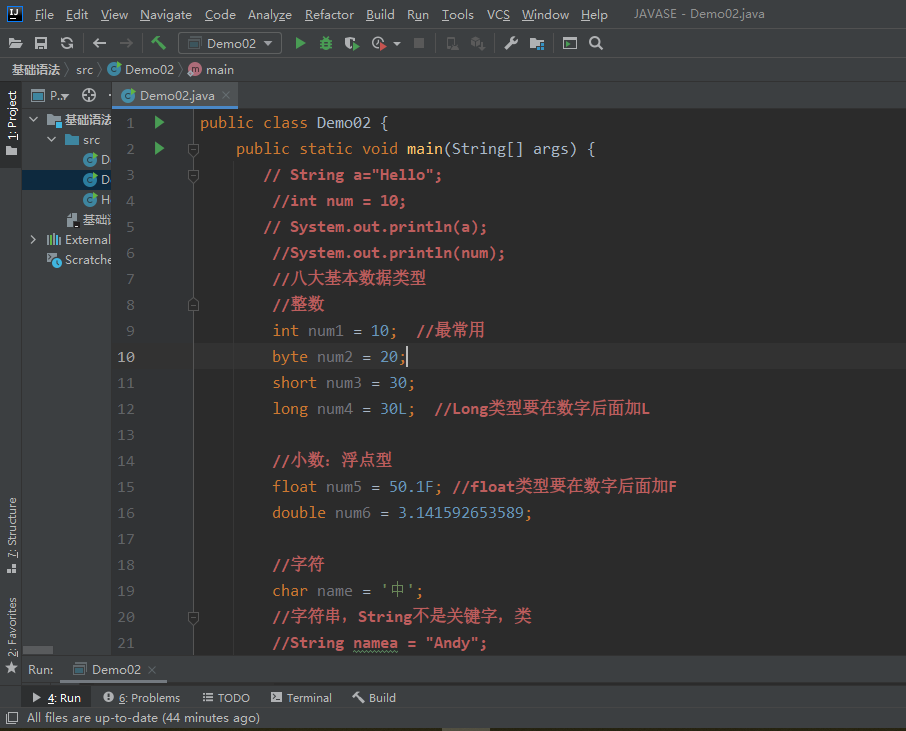Close the Demo02.java editor tab
This screenshot has height=731, width=906.
coord(227,95)
